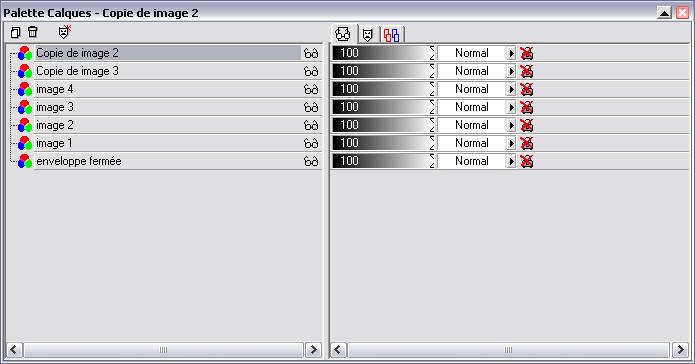Adjust opacity slider of Copie de image 2

pyautogui.click(x=384, y=53)
